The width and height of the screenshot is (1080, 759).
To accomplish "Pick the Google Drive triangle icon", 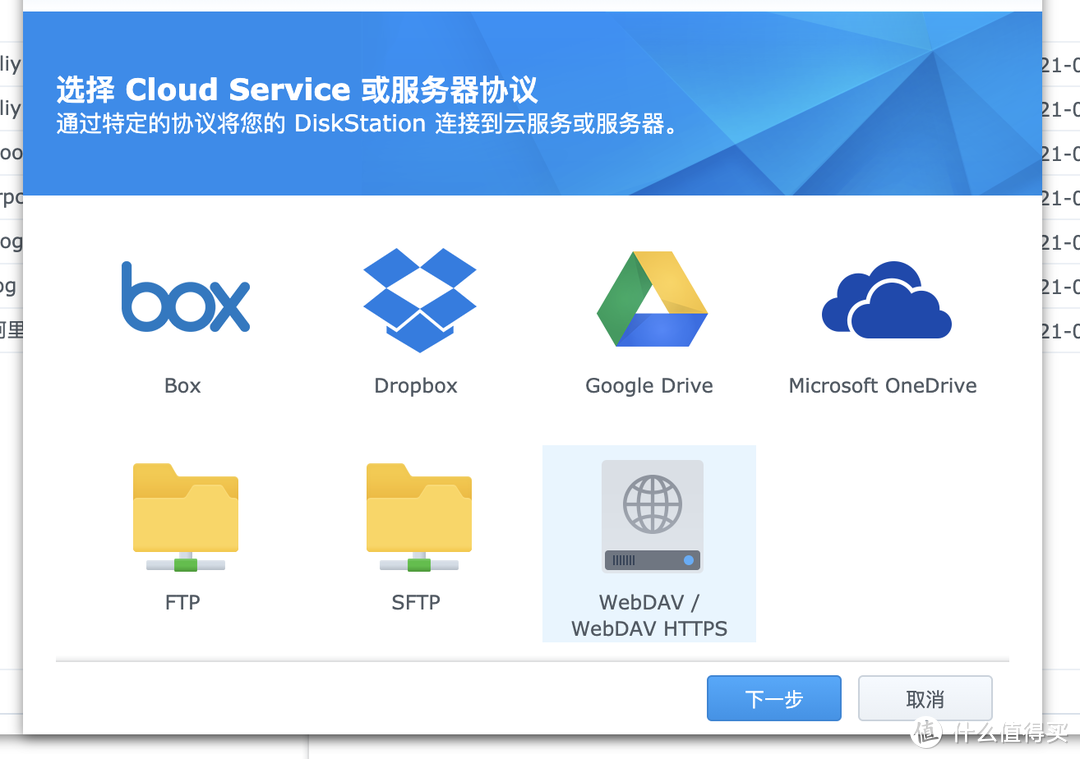I will click(x=652, y=299).
